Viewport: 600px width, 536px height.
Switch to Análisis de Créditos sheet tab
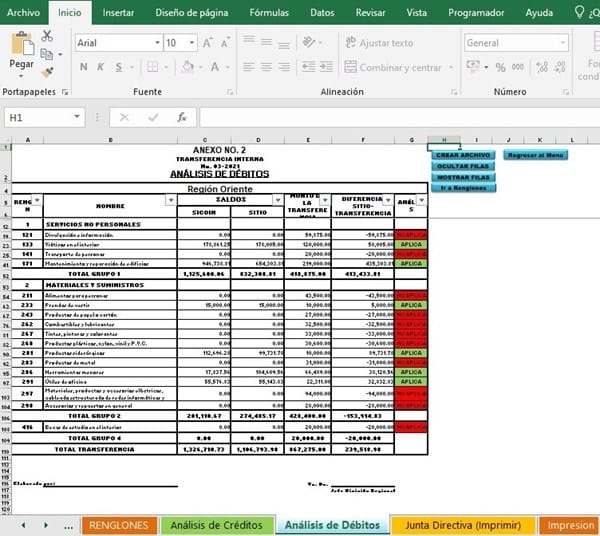tap(217, 525)
